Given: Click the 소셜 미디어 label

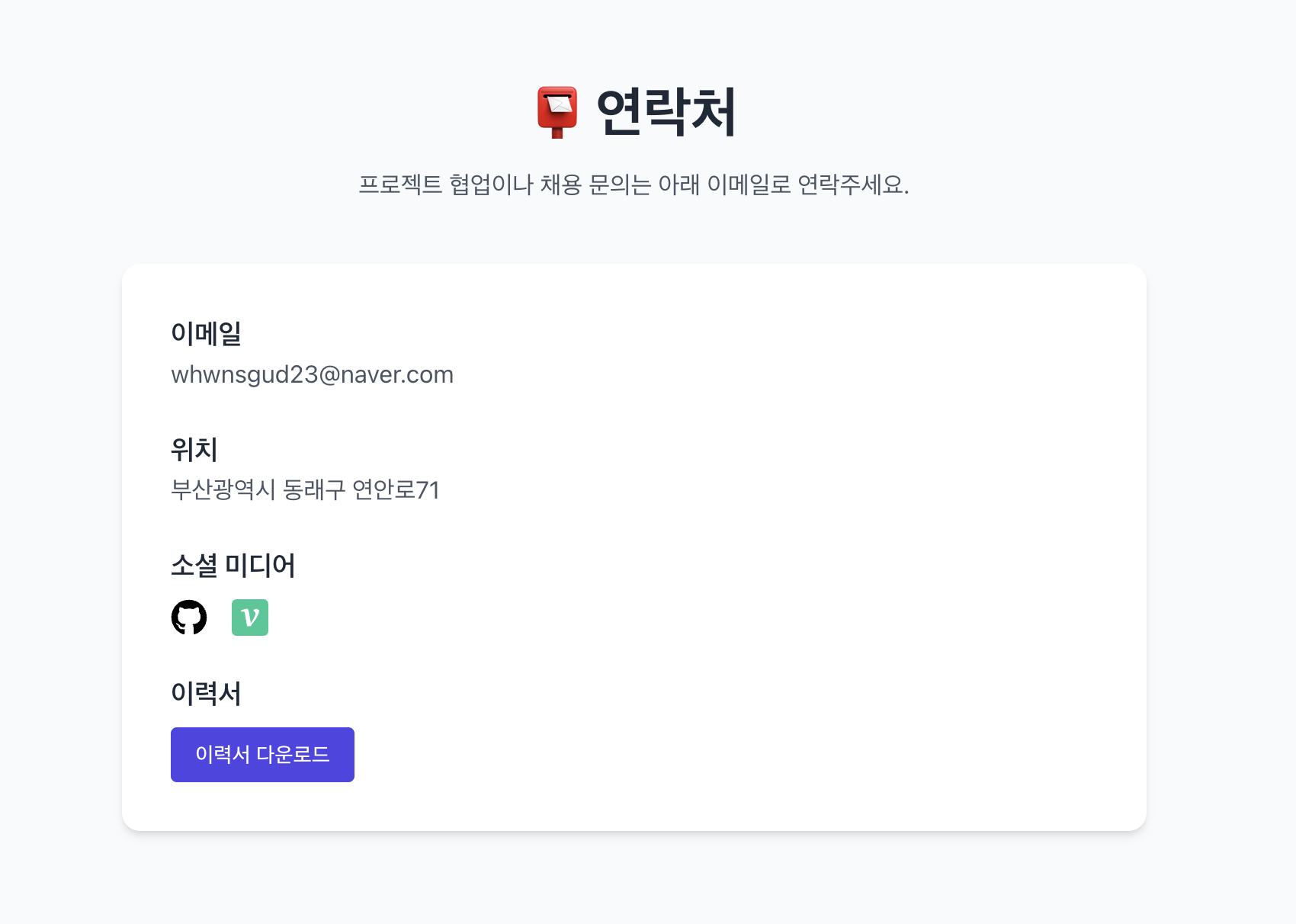Looking at the screenshot, I should (x=233, y=565).
